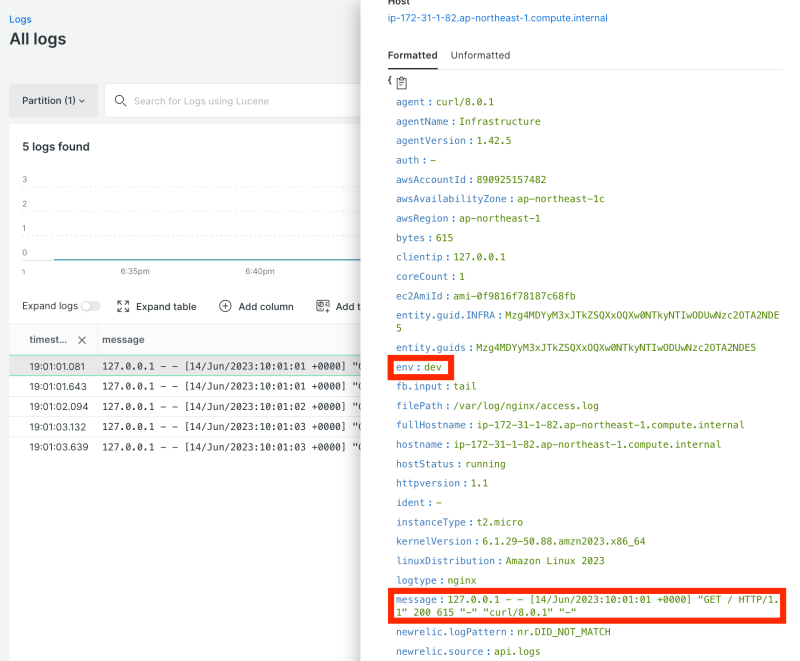Click the plus-circle icon for adding a column
The width and height of the screenshot is (800, 661).
click(x=224, y=306)
